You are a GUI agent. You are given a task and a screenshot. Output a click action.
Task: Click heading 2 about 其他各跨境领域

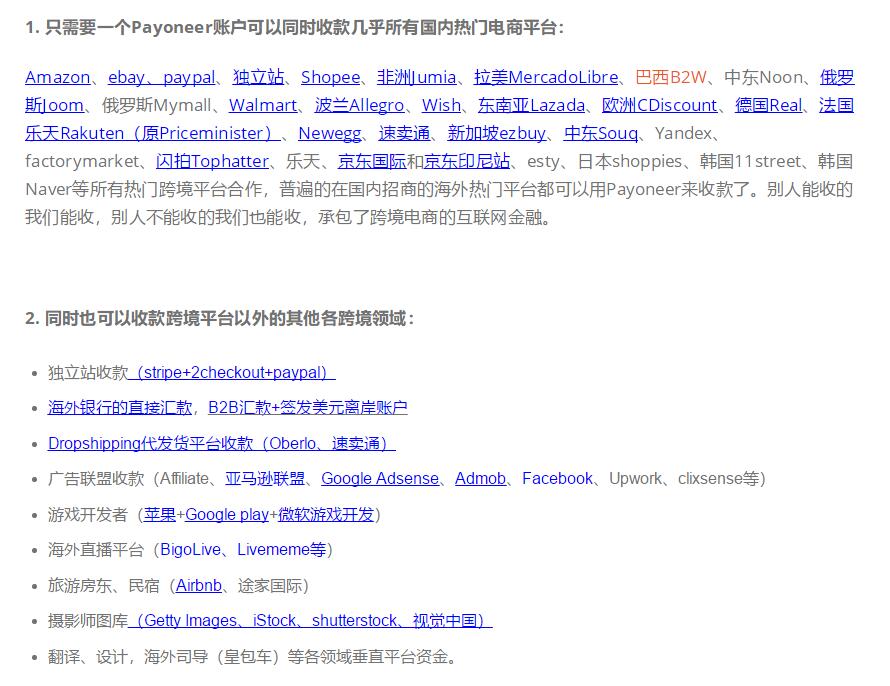tap(219, 318)
